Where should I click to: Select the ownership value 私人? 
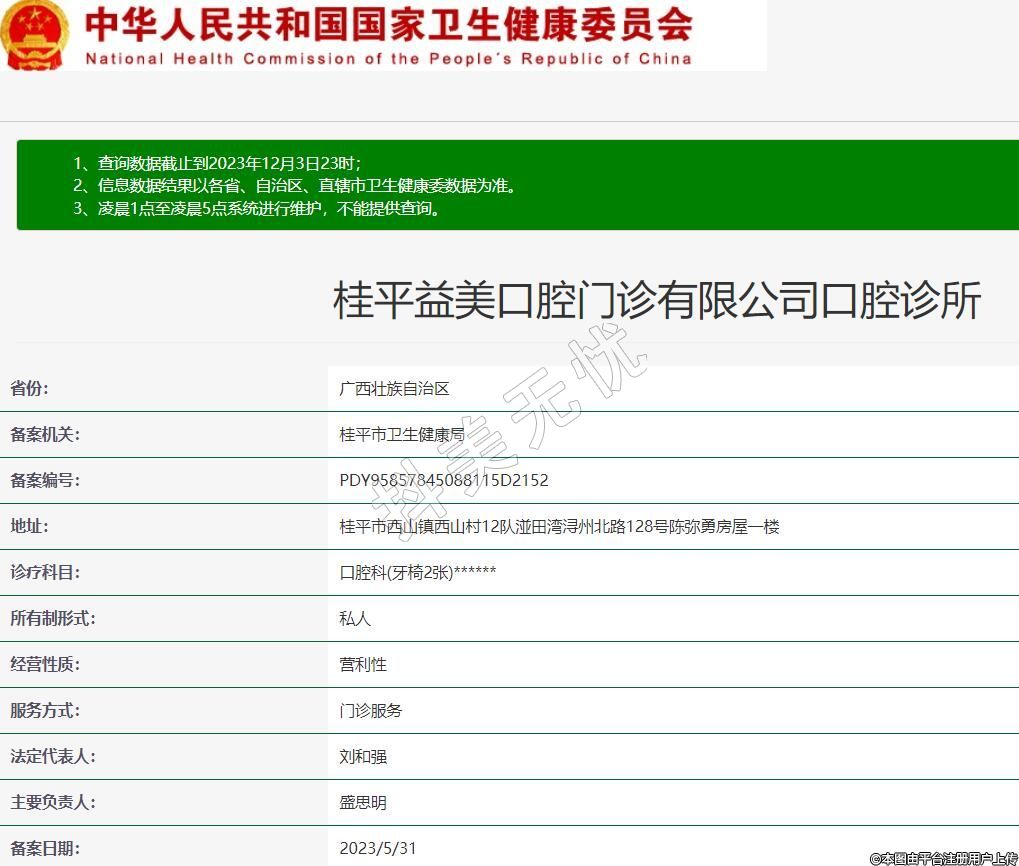[355, 619]
